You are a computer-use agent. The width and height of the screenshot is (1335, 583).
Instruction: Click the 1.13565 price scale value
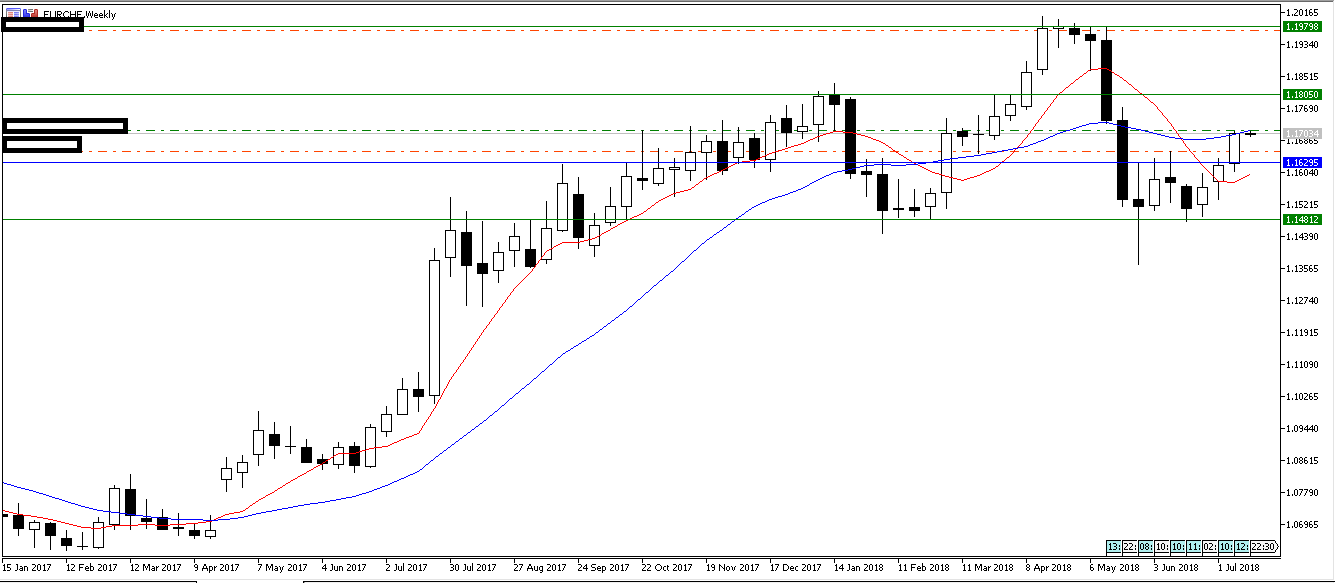click(1304, 269)
